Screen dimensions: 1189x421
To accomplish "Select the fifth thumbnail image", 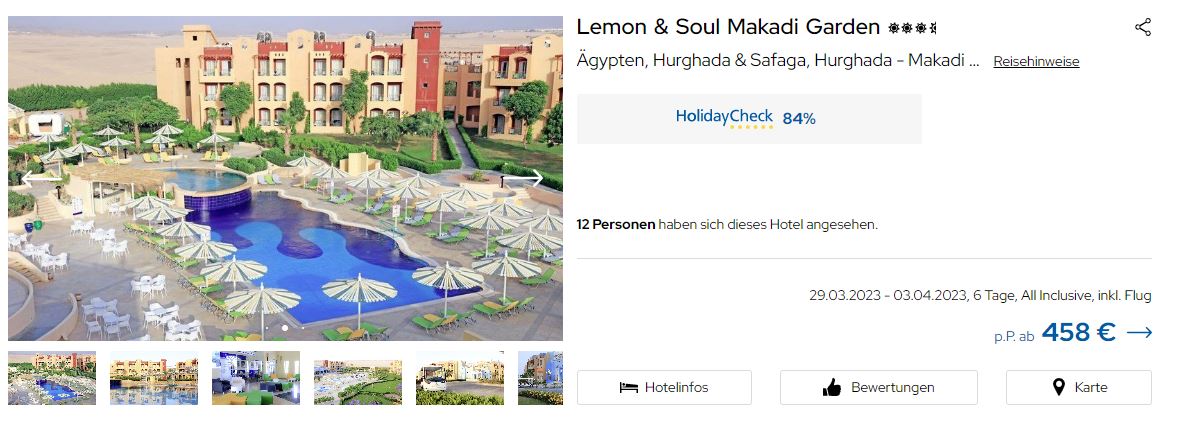I will point(460,378).
